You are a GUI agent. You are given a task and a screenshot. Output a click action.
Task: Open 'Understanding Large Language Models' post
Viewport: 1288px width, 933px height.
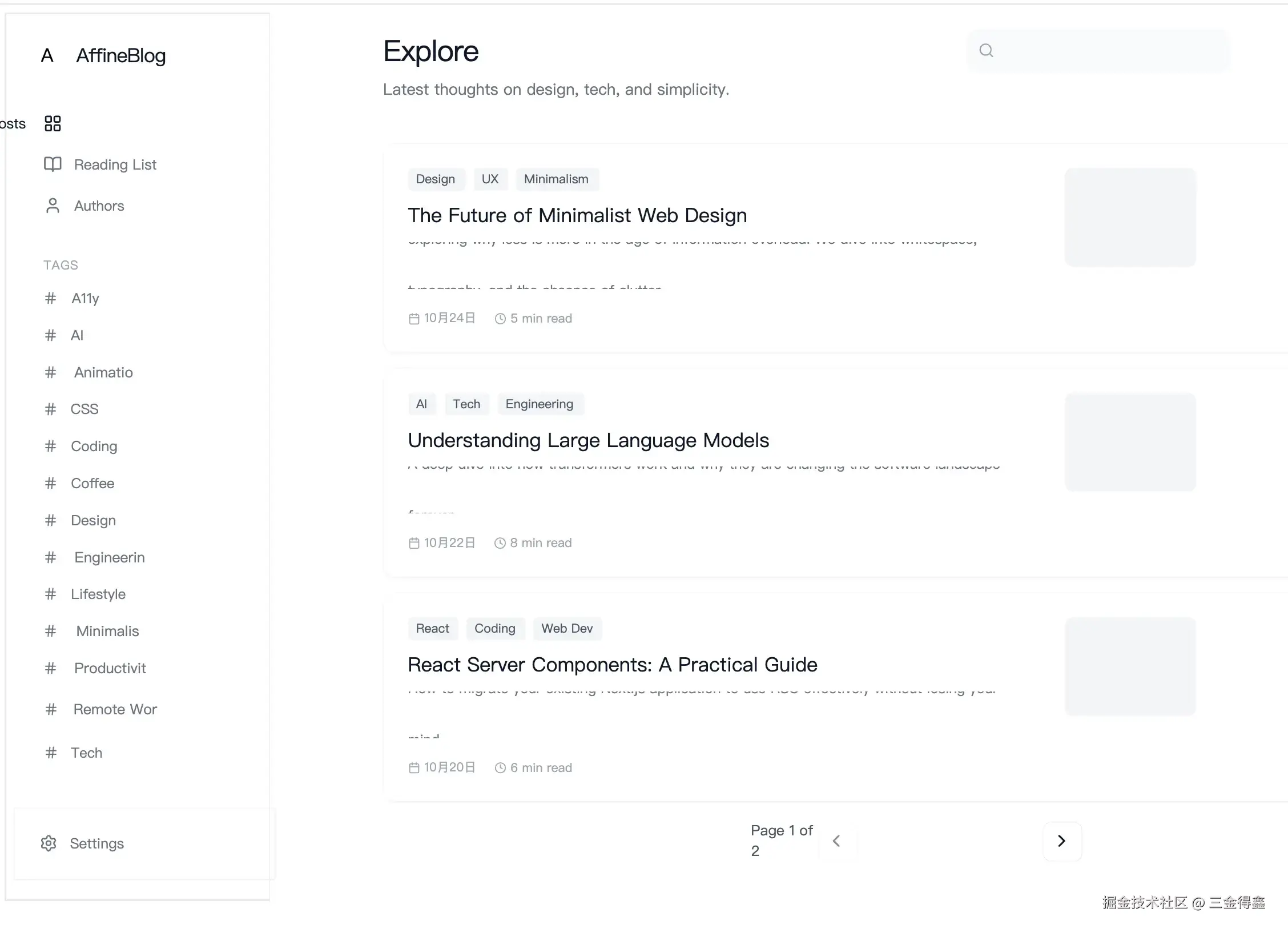point(588,440)
